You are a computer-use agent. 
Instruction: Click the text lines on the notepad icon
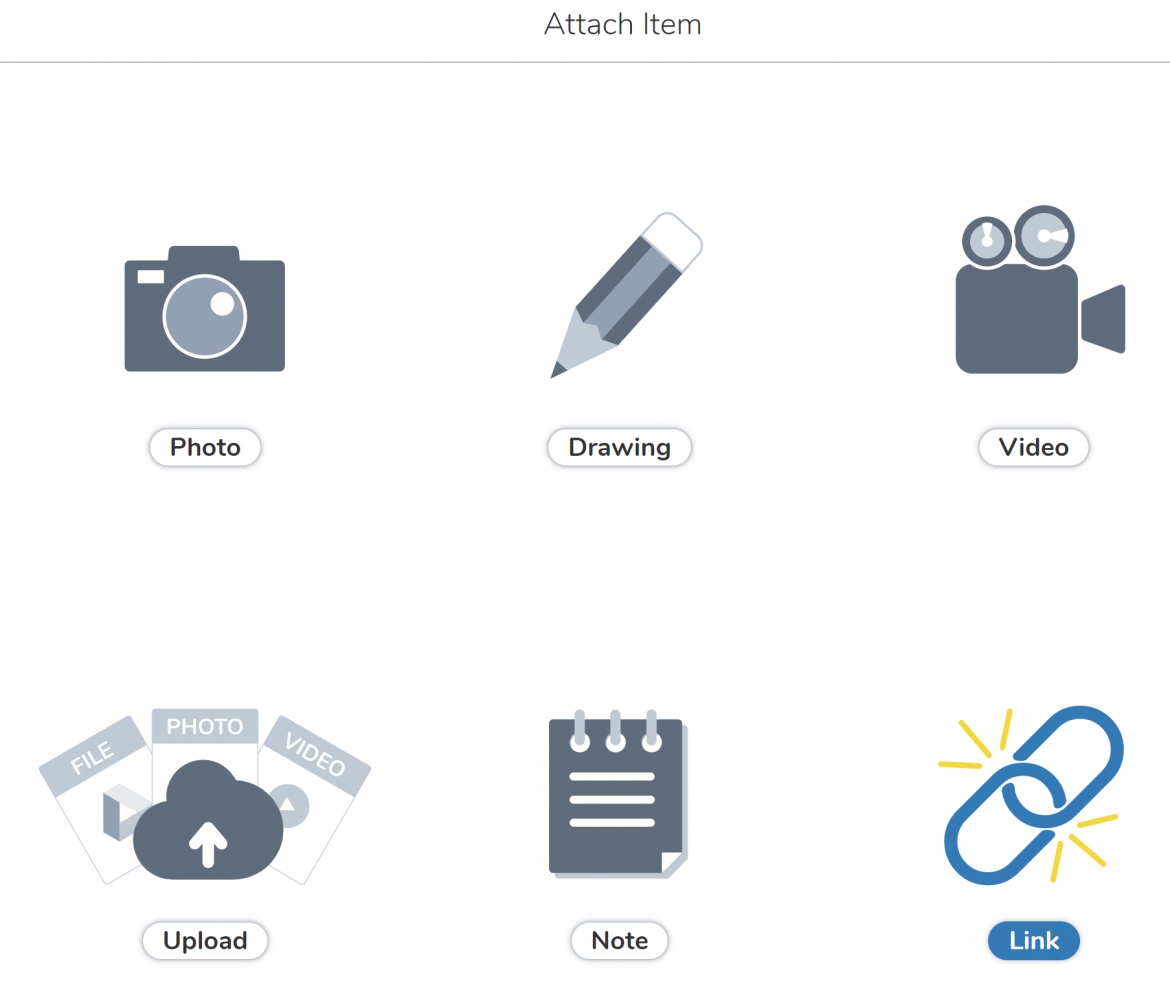612,800
